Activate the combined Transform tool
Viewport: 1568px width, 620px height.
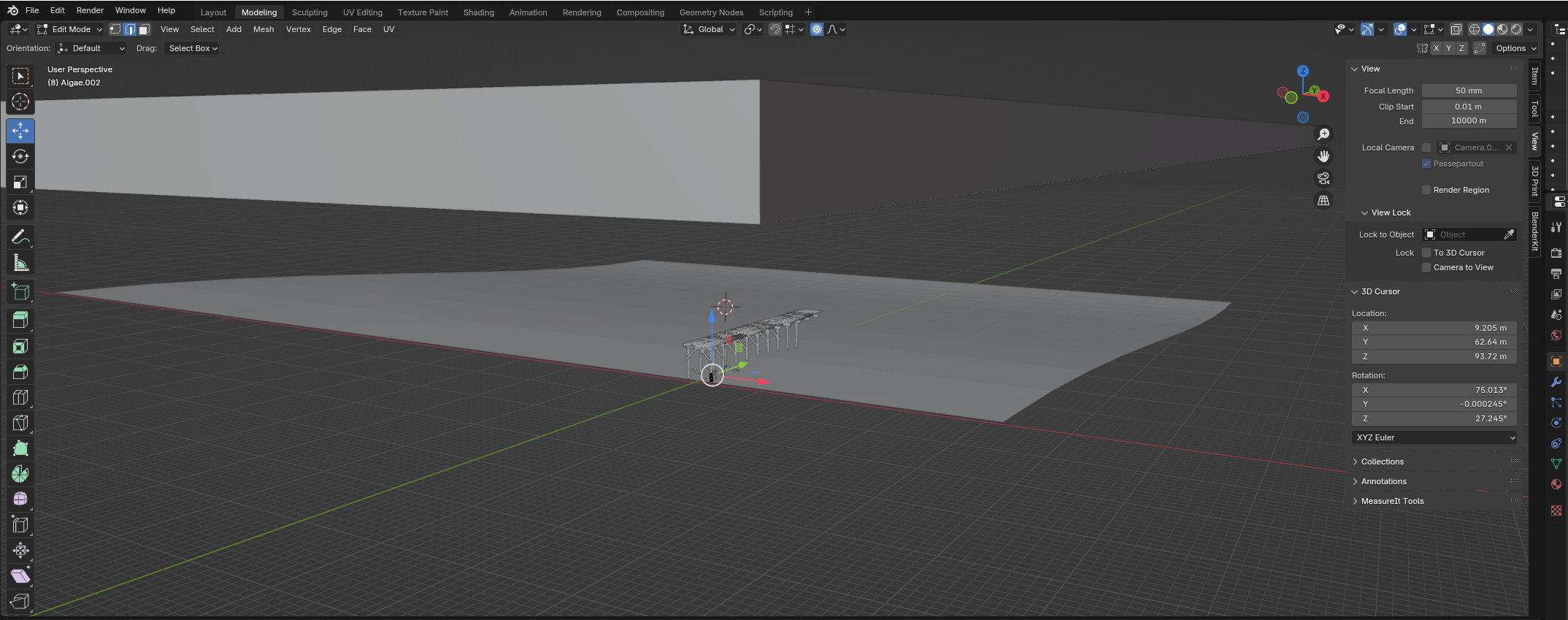[x=20, y=207]
